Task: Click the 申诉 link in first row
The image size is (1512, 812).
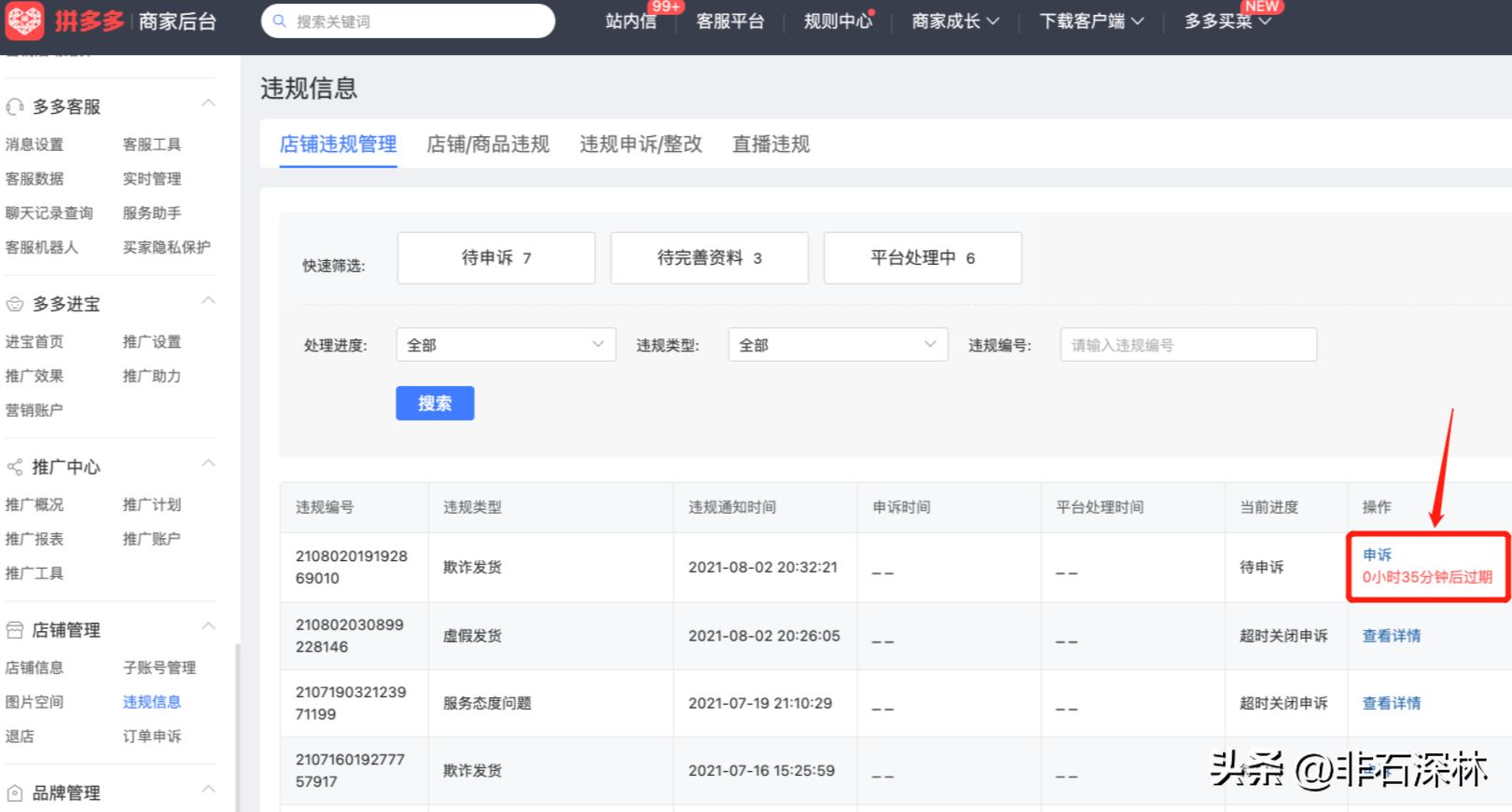Action: (x=1377, y=555)
